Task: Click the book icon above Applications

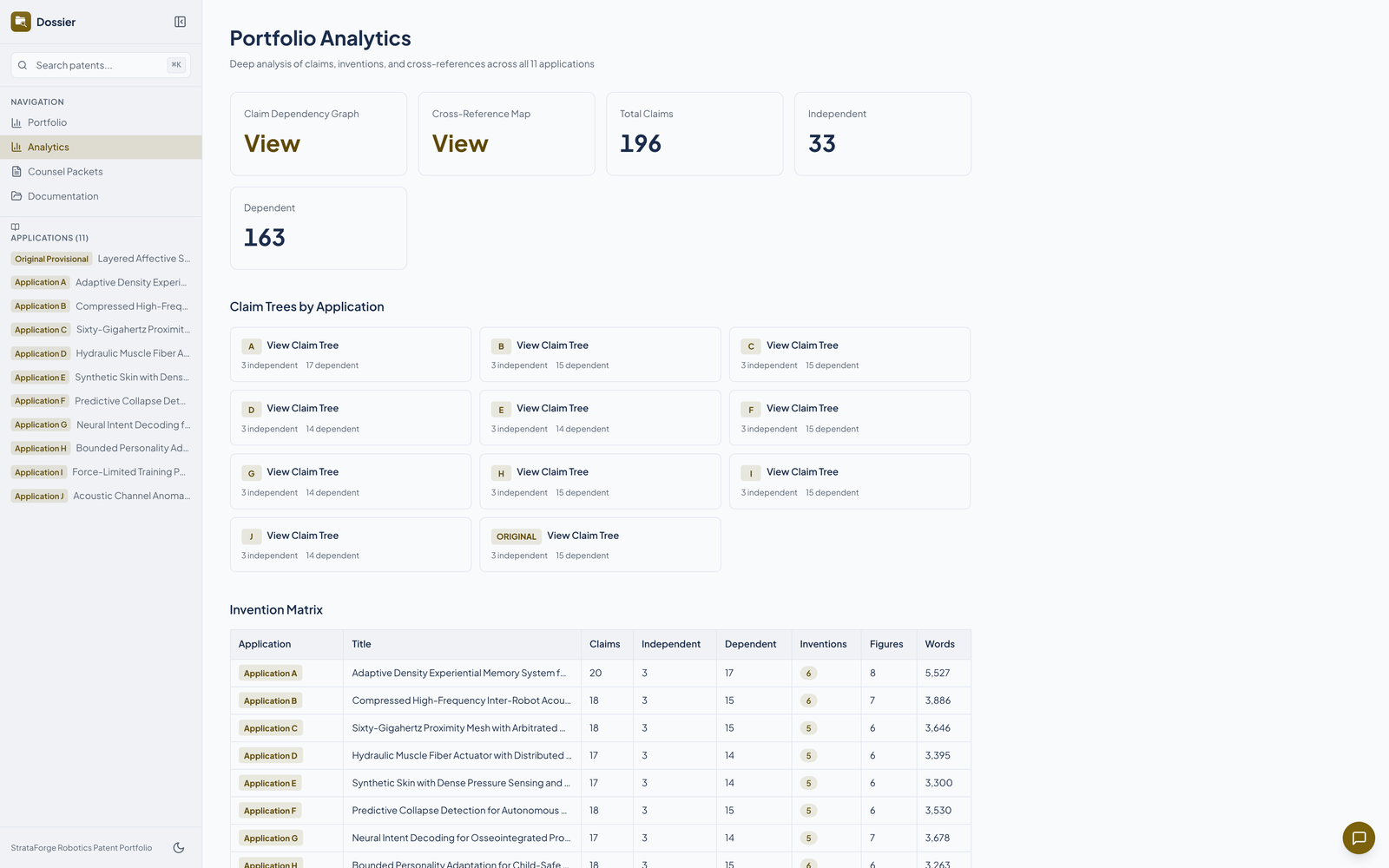Action: [15, 227]
